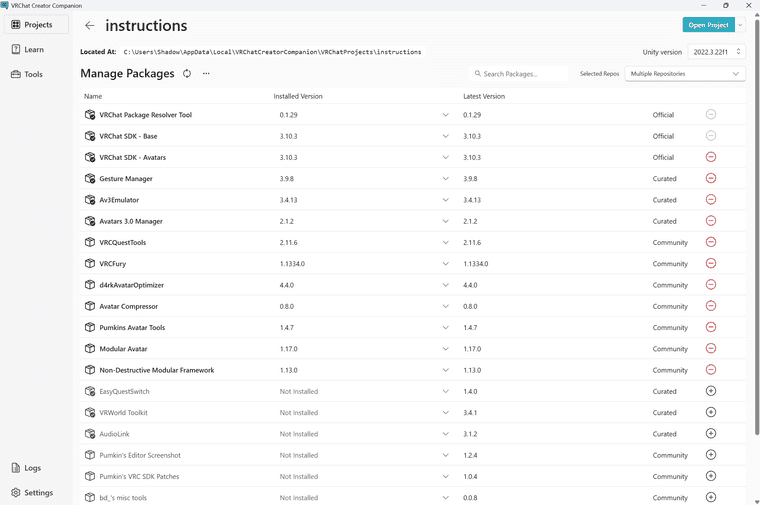760x505 pixels.
Task: Open version dropdown for AudioLink
Action: (x=445, y=434)
